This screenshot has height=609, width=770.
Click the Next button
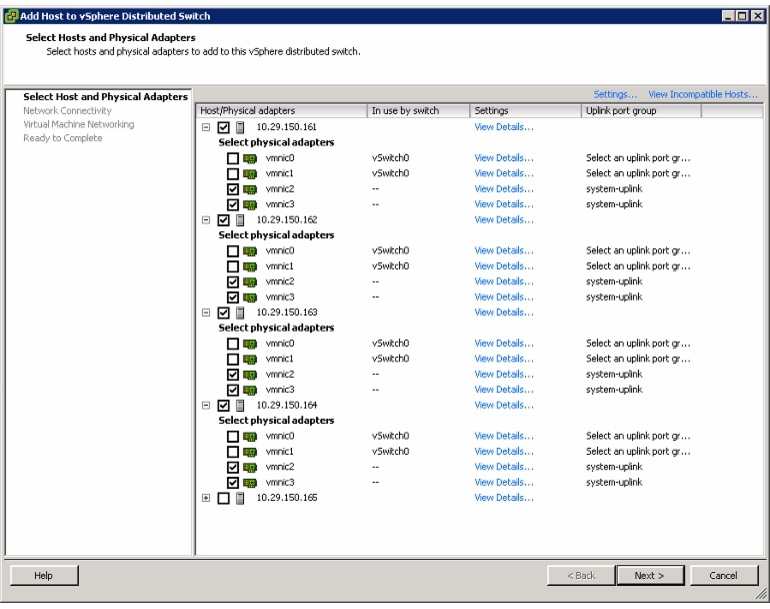coord(650,576)
